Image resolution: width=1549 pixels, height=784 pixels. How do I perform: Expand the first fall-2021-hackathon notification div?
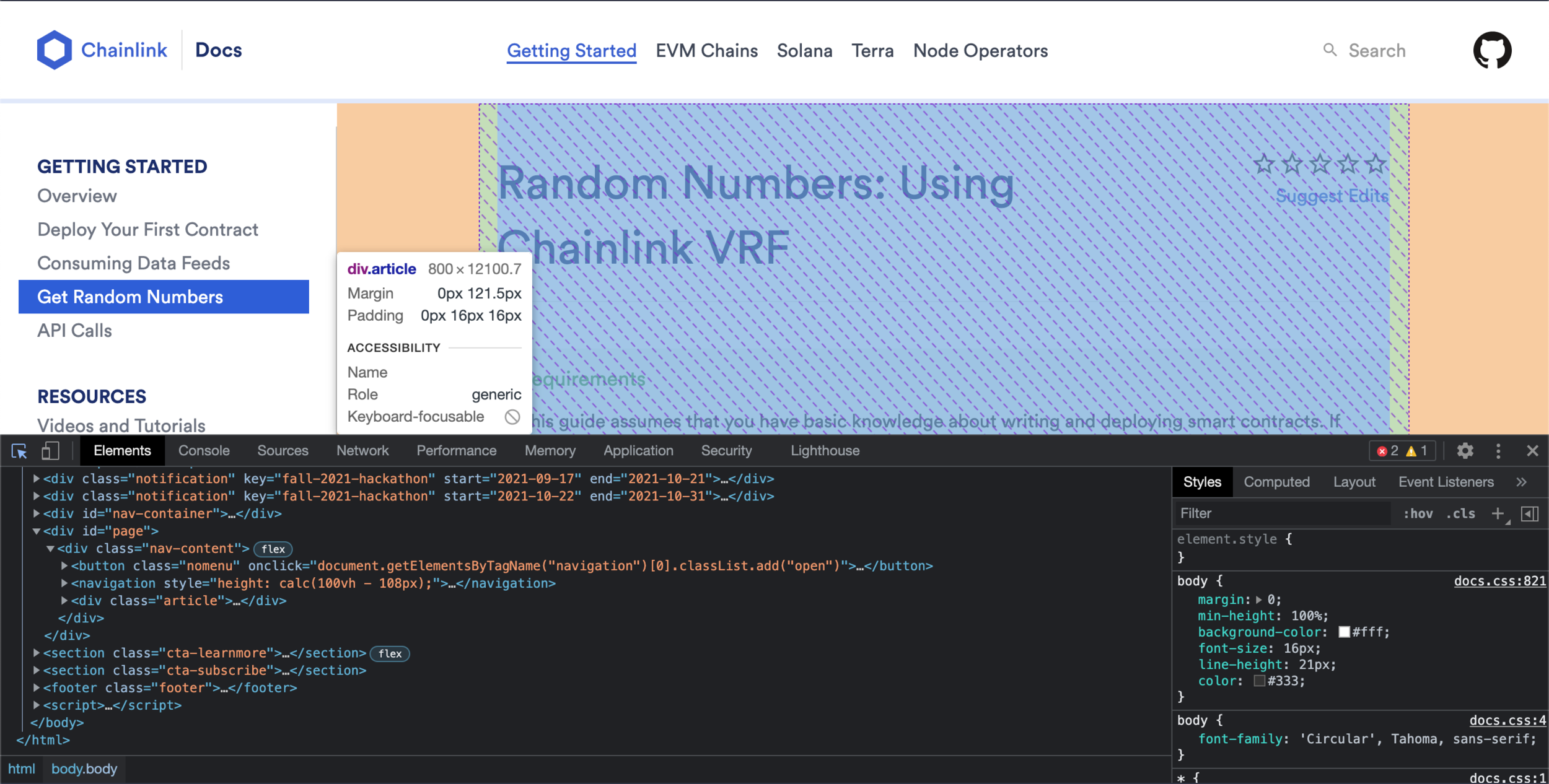coord(36,479)
